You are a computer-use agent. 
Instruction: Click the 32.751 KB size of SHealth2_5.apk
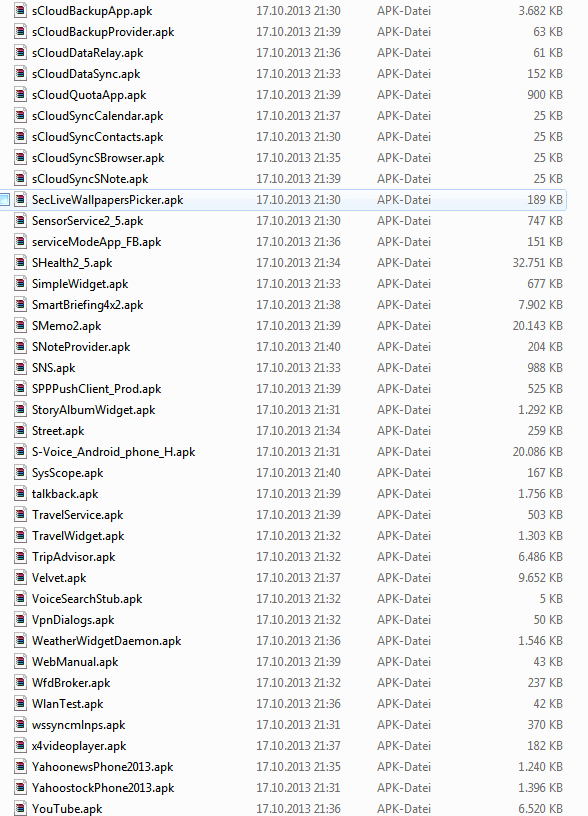coord(538,263)
